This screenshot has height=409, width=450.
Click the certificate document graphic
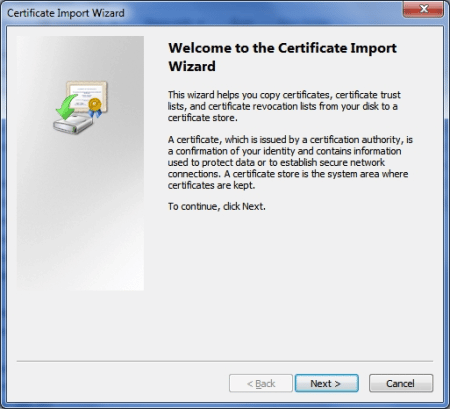87,96
